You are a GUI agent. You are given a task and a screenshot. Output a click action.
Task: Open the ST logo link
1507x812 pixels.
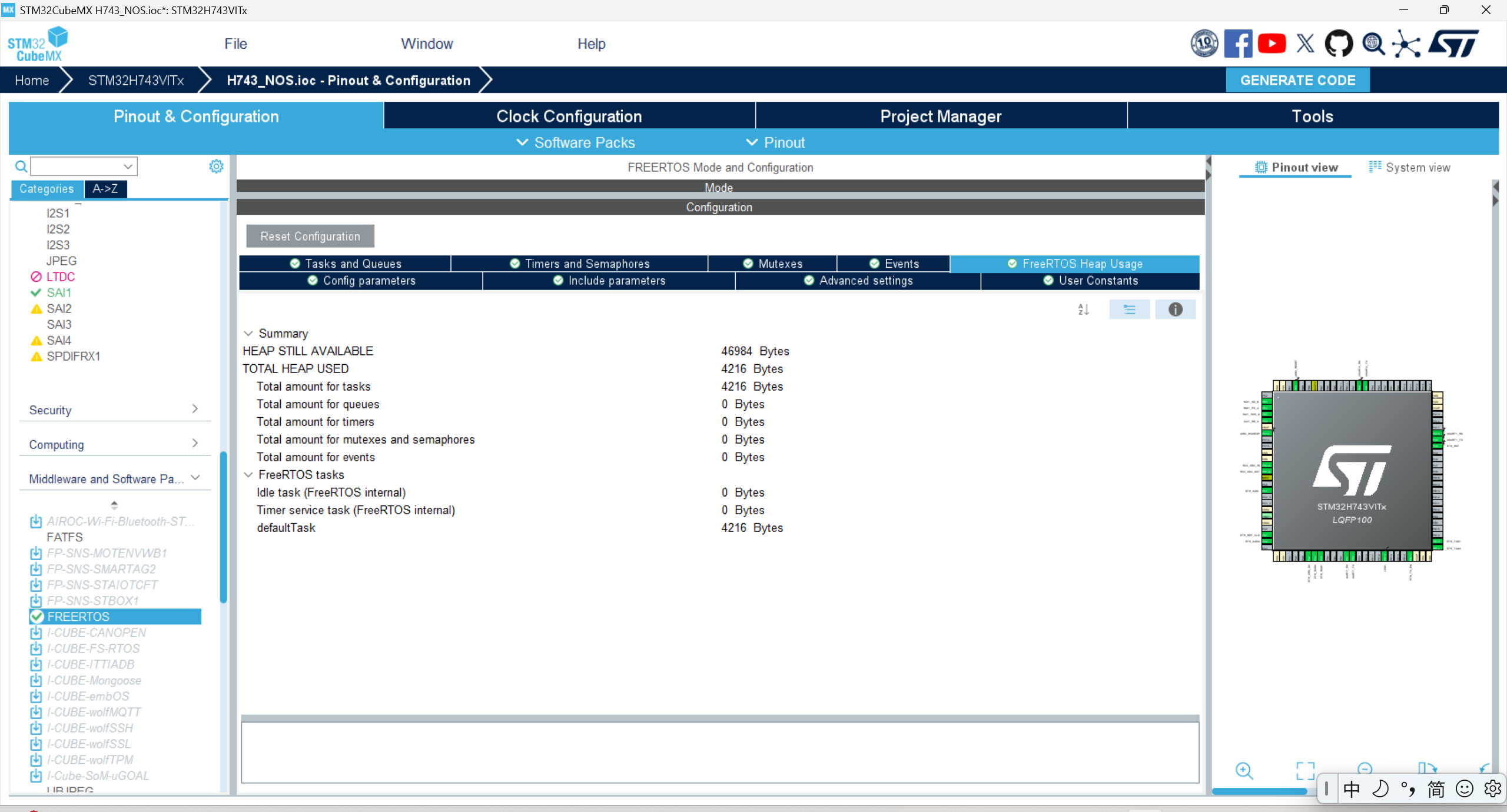(x=1453, y=44)
